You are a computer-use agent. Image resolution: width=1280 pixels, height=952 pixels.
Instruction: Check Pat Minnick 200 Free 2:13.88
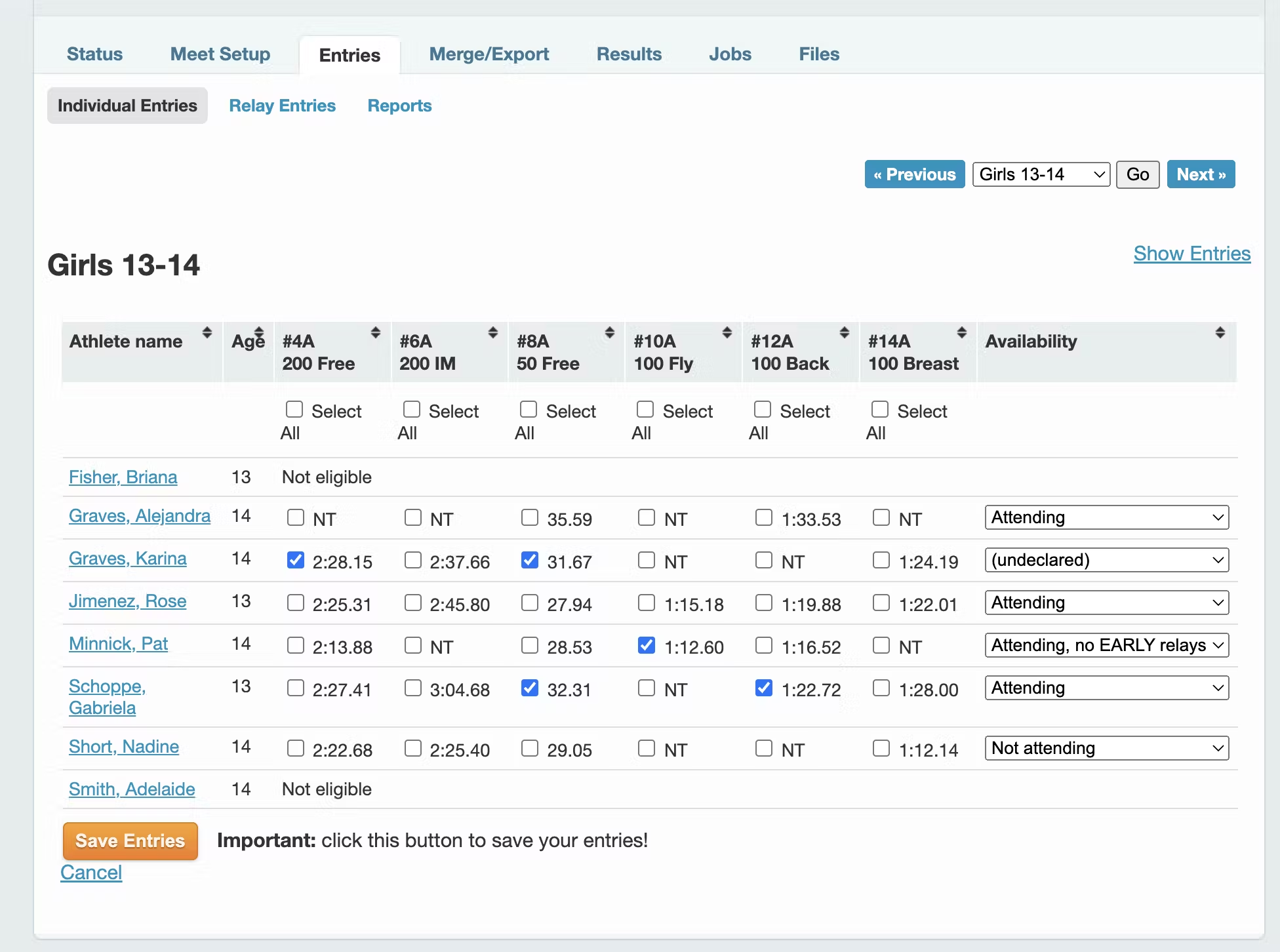pyautogui.click(x=296, y=645)
